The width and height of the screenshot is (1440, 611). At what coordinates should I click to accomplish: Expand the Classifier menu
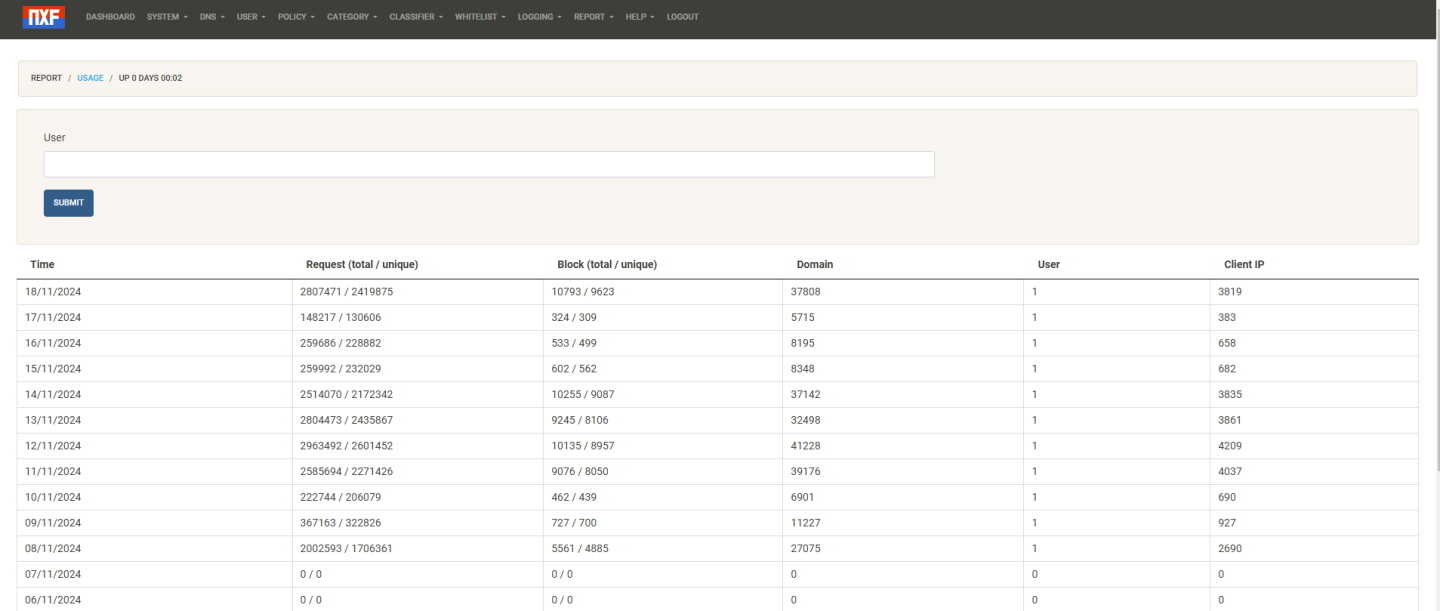(415, 17)
